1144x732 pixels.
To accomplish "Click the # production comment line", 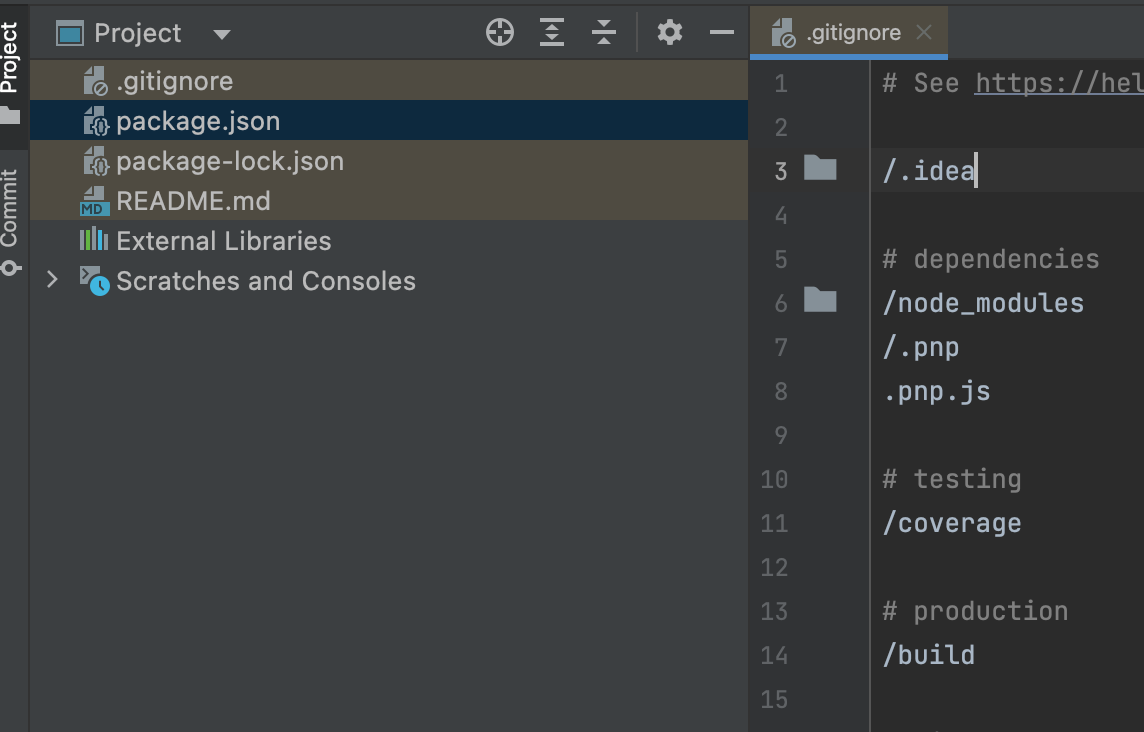I will click(x=975, y=611).
